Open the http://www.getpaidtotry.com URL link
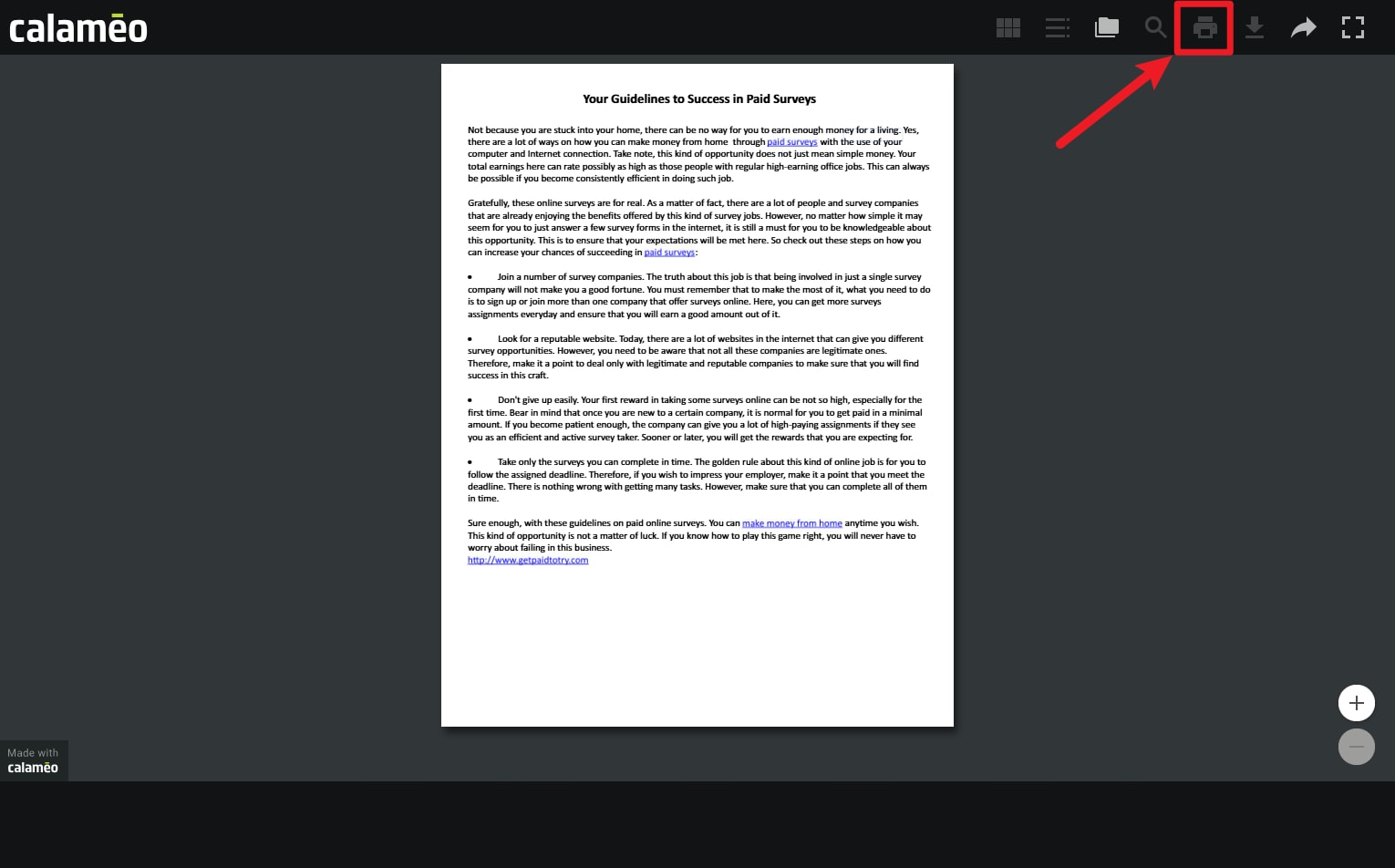1395x868 pixels. tap(528, 561)
